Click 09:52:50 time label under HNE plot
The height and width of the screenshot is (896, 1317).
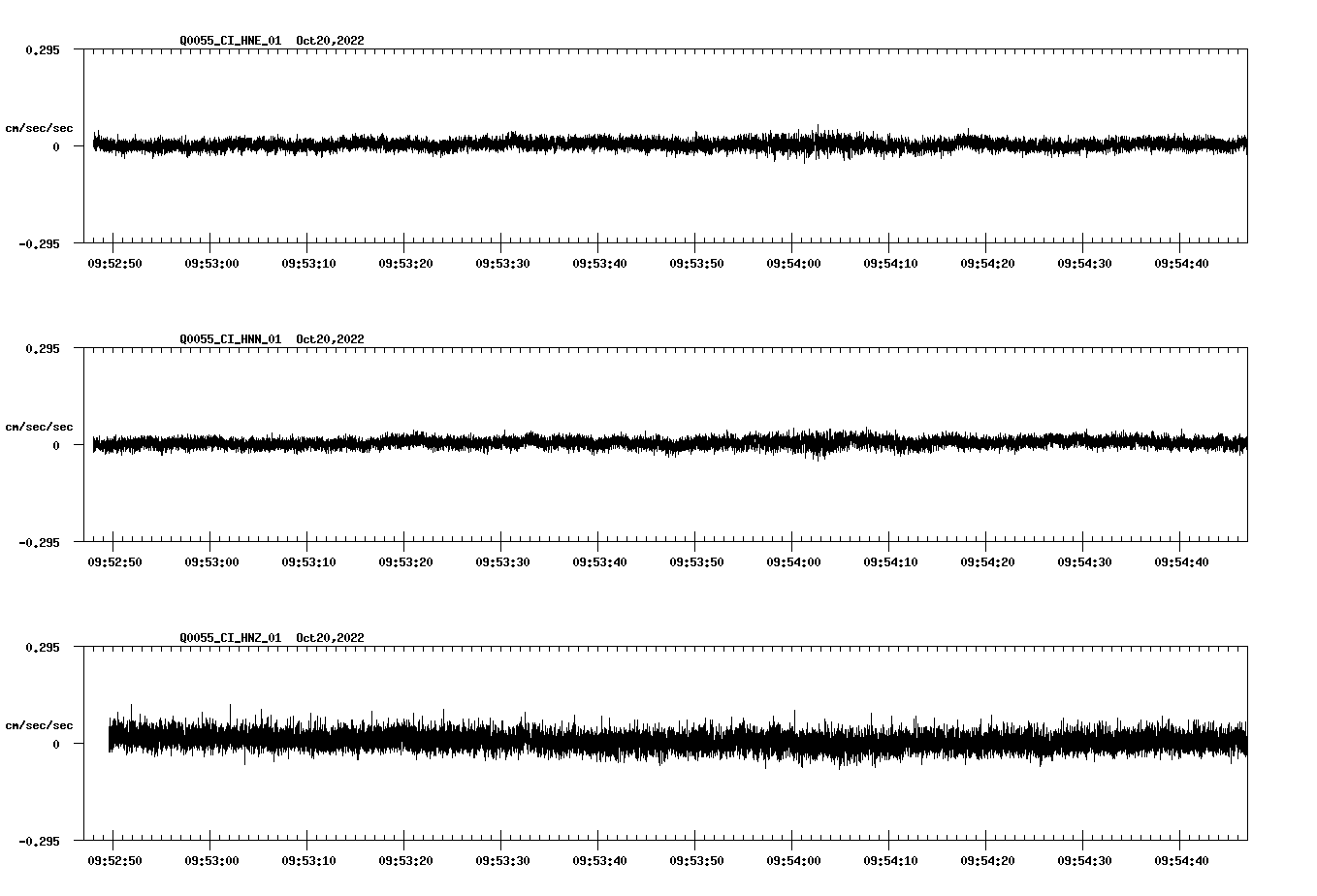pyautogui.click(x=114, y=264)
